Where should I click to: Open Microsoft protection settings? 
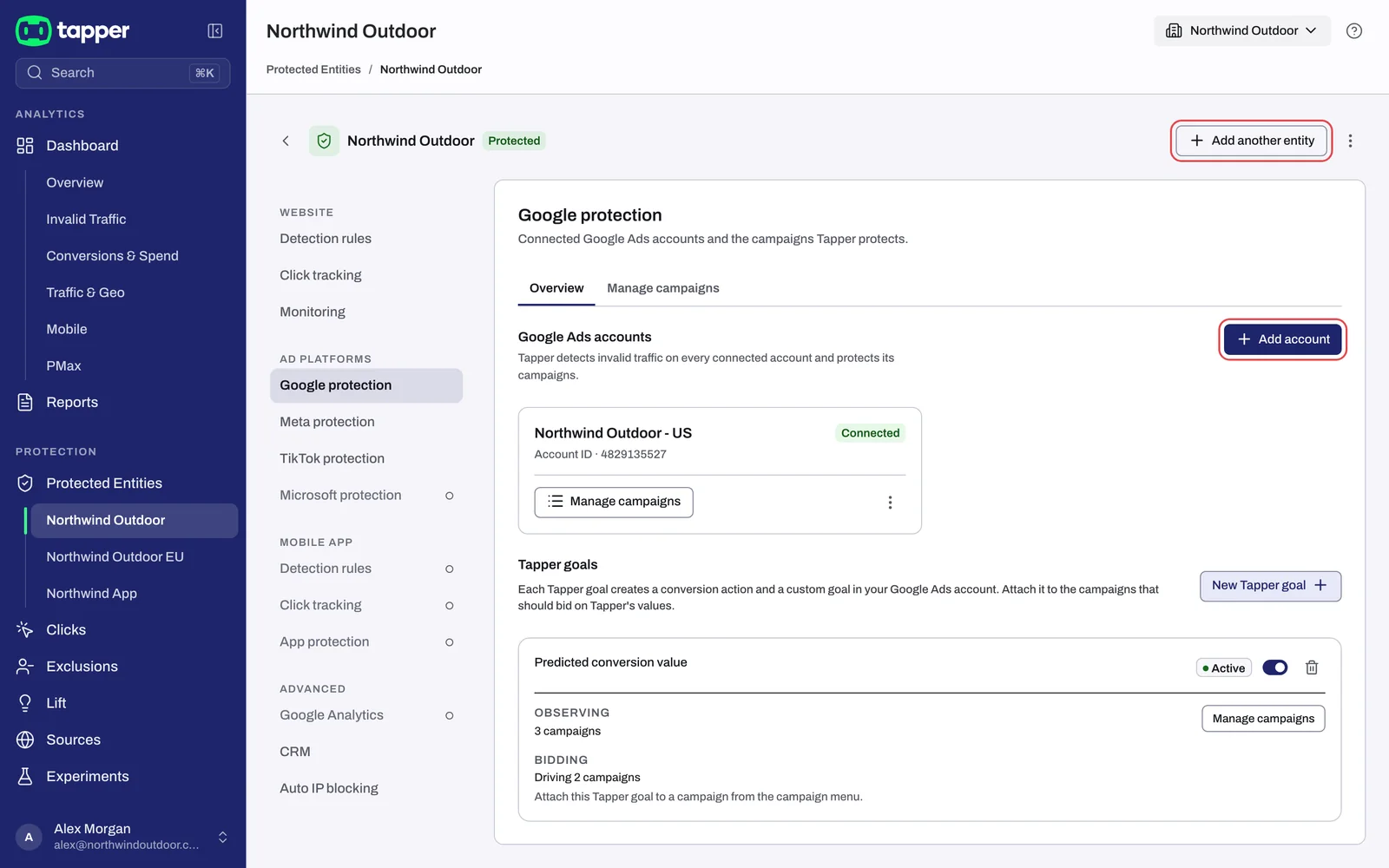366,496
